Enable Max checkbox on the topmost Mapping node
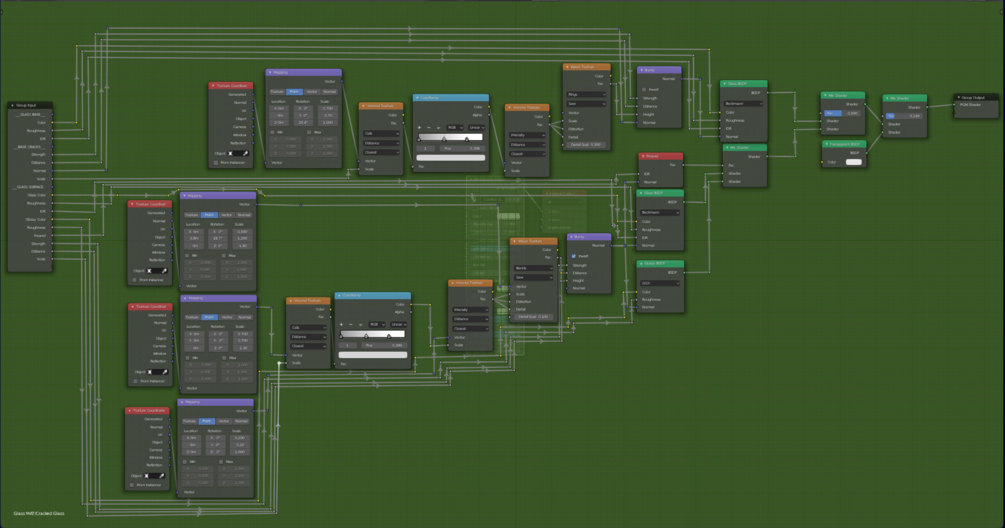 coord(310,132)
